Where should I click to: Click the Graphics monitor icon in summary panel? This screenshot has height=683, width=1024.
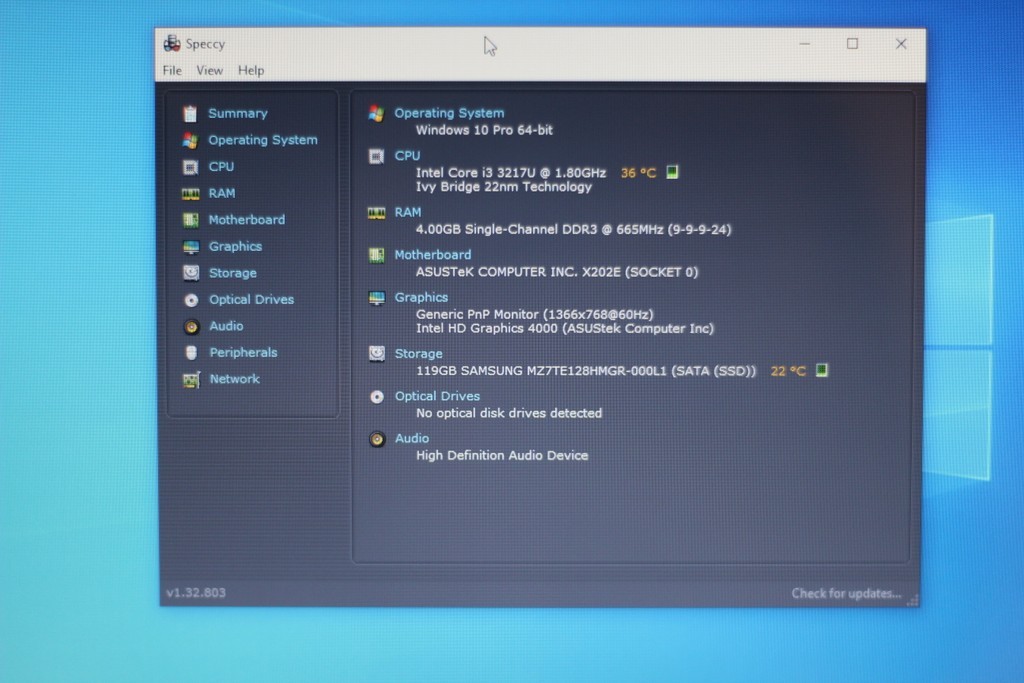(x=377, y=298)
